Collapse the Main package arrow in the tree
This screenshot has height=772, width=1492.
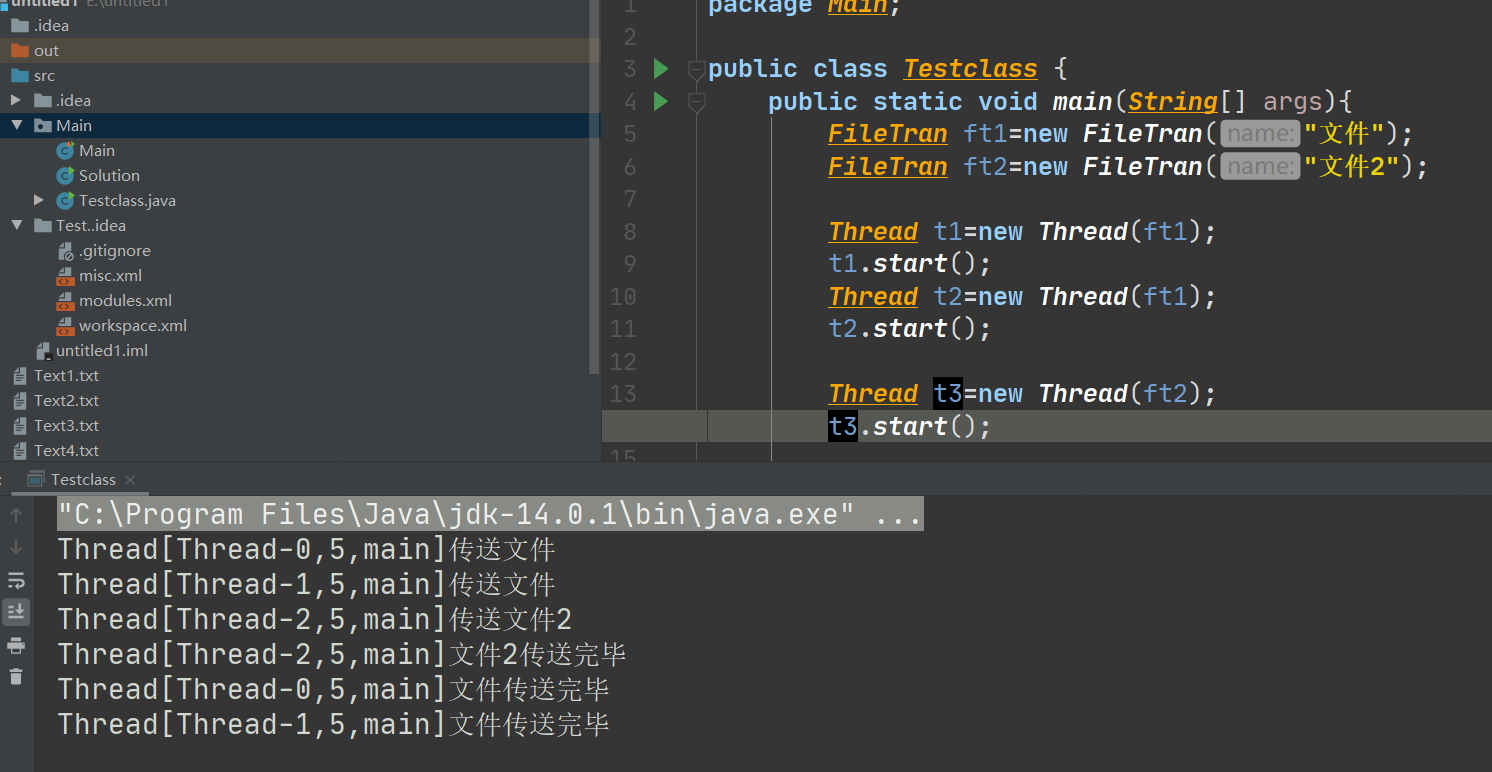pyautogui.click(x=16, y=125)
